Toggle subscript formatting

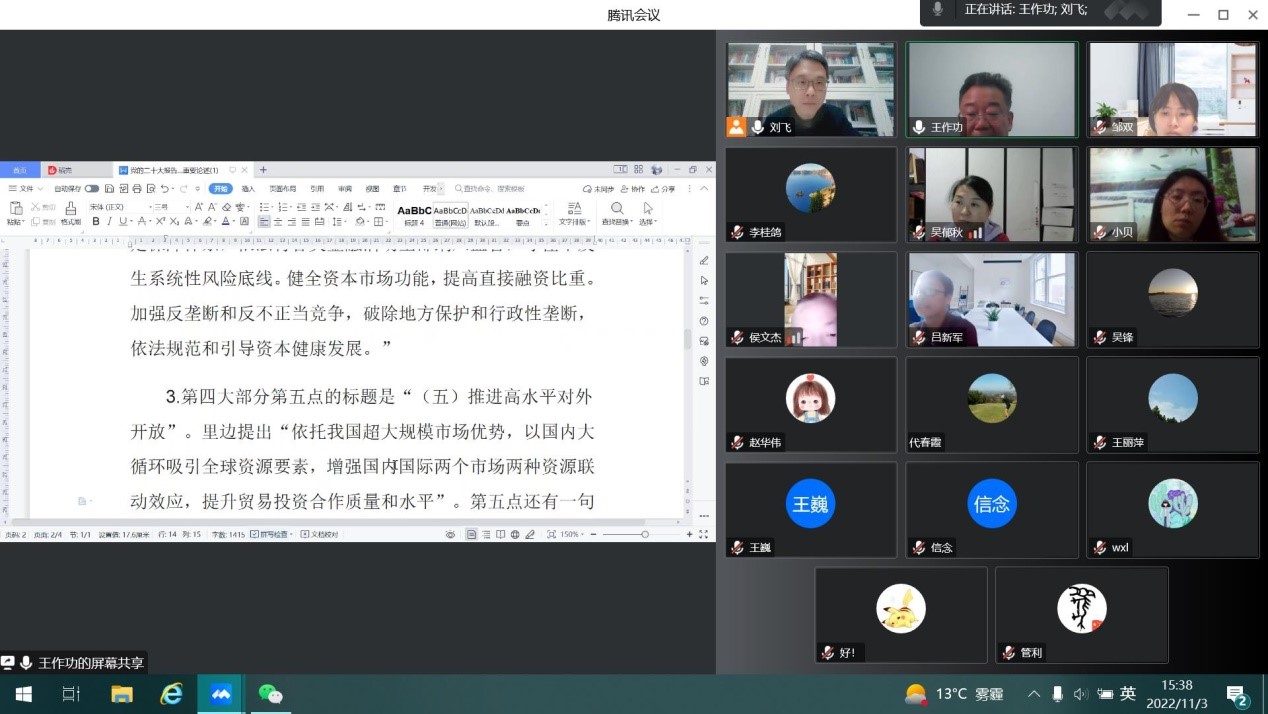point(174,221)
